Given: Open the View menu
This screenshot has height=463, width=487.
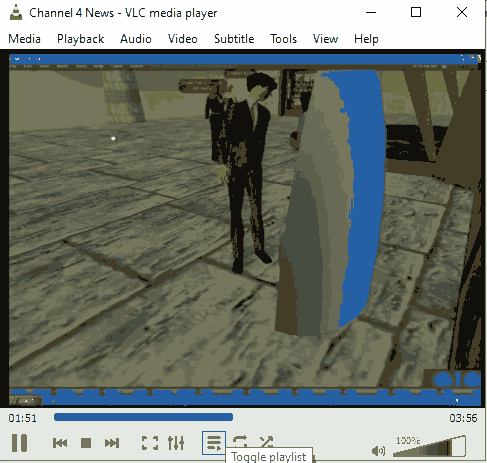Looking at the screenshot, I should coord(325,39).
